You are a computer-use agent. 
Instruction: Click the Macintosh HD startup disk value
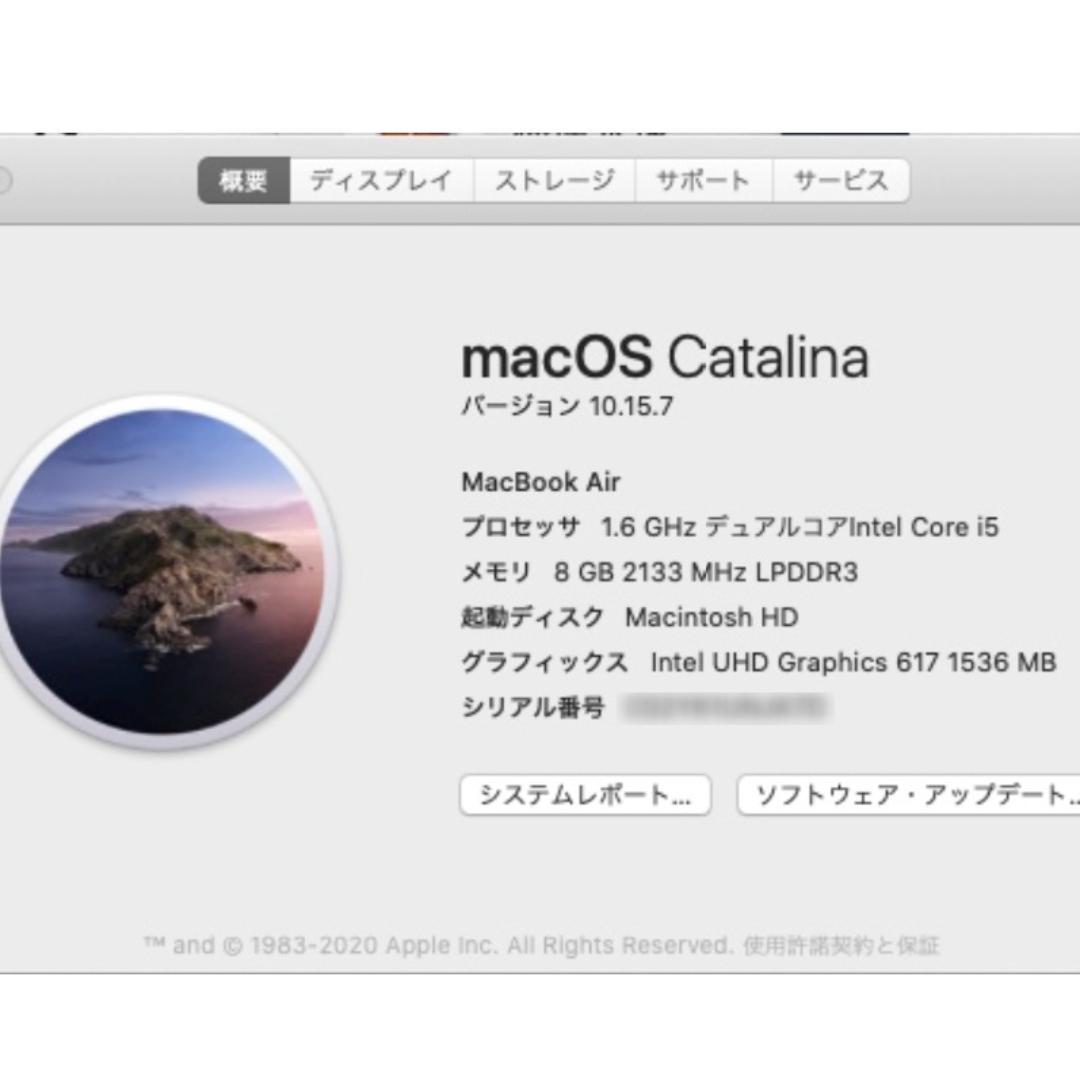point(712,617)
